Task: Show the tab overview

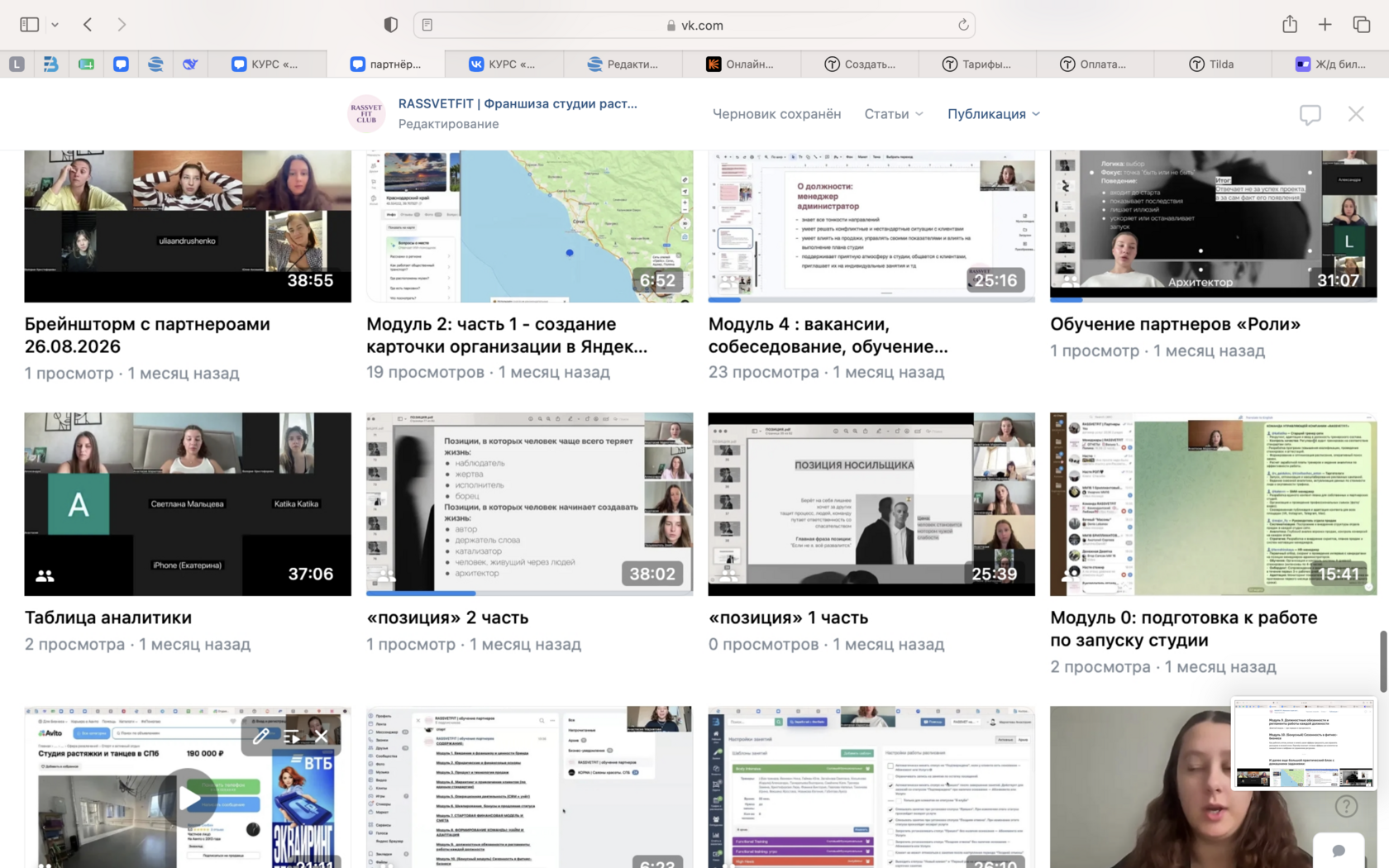Action: [1362, 25]
